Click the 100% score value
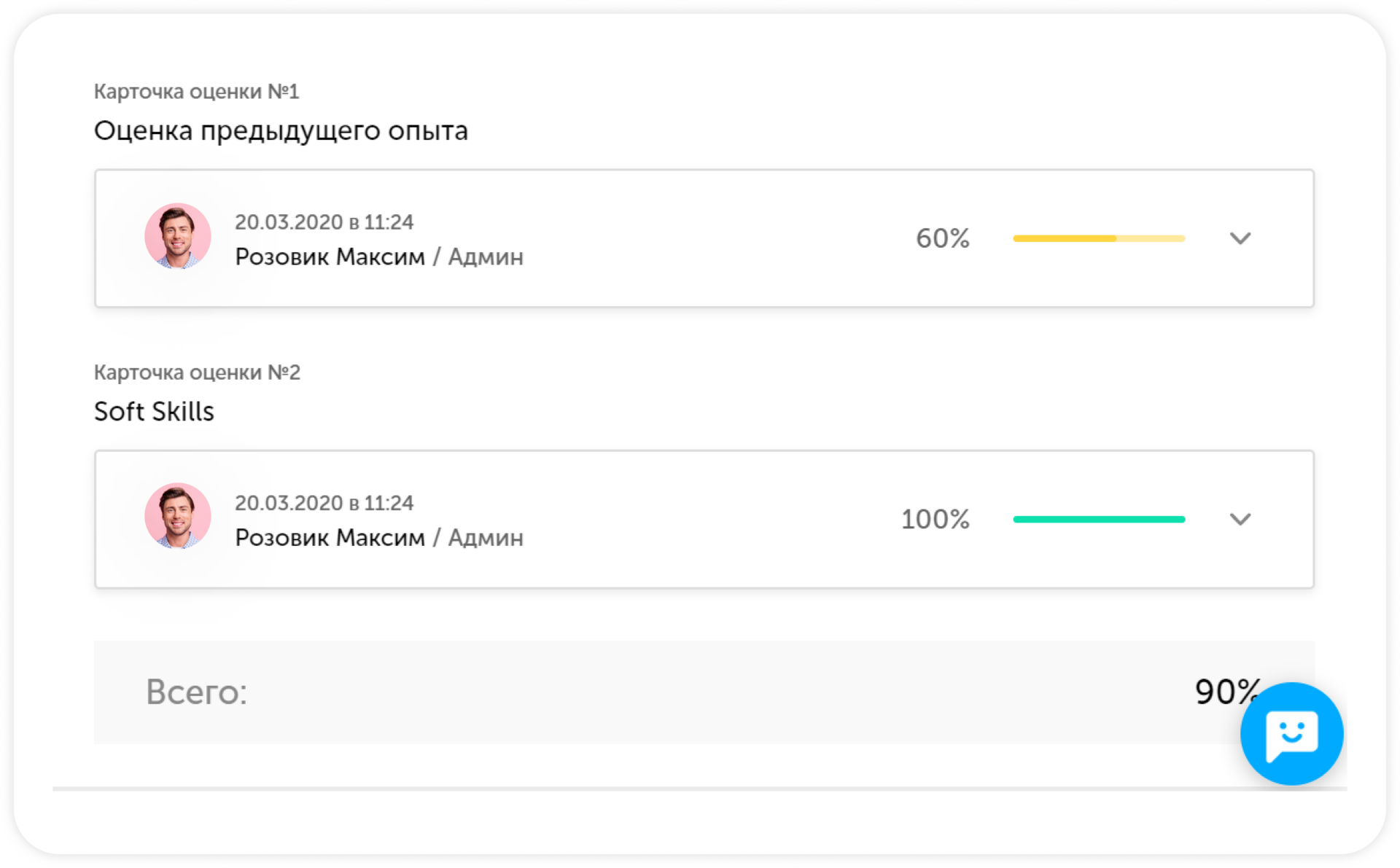This screenshot has height=868, width=1400. click(x=935, y=519)
